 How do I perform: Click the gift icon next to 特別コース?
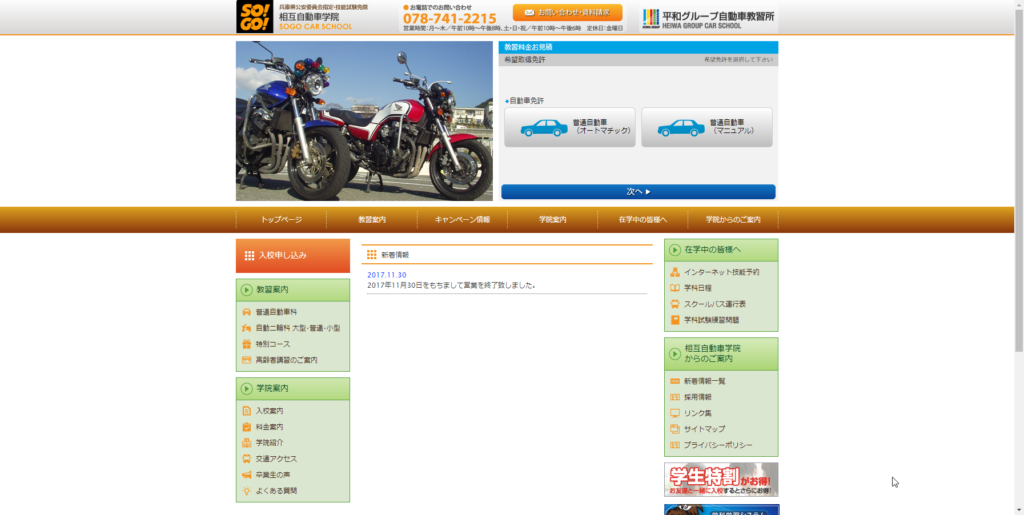point(246,344)
